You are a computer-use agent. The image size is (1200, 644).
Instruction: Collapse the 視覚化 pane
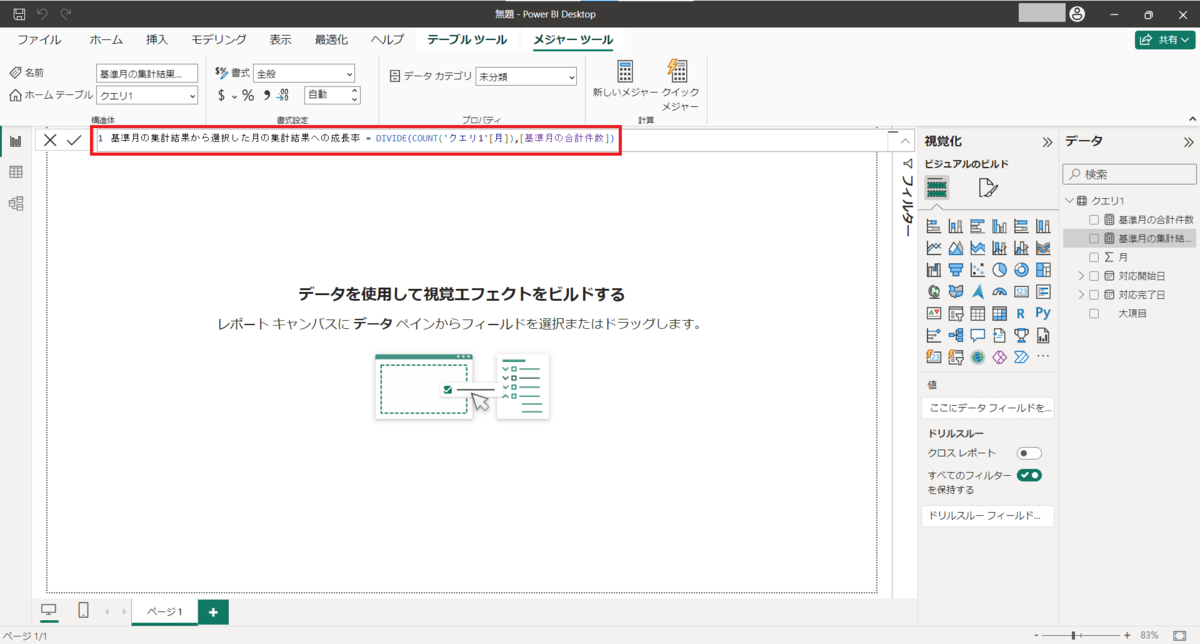point(1047,142)
